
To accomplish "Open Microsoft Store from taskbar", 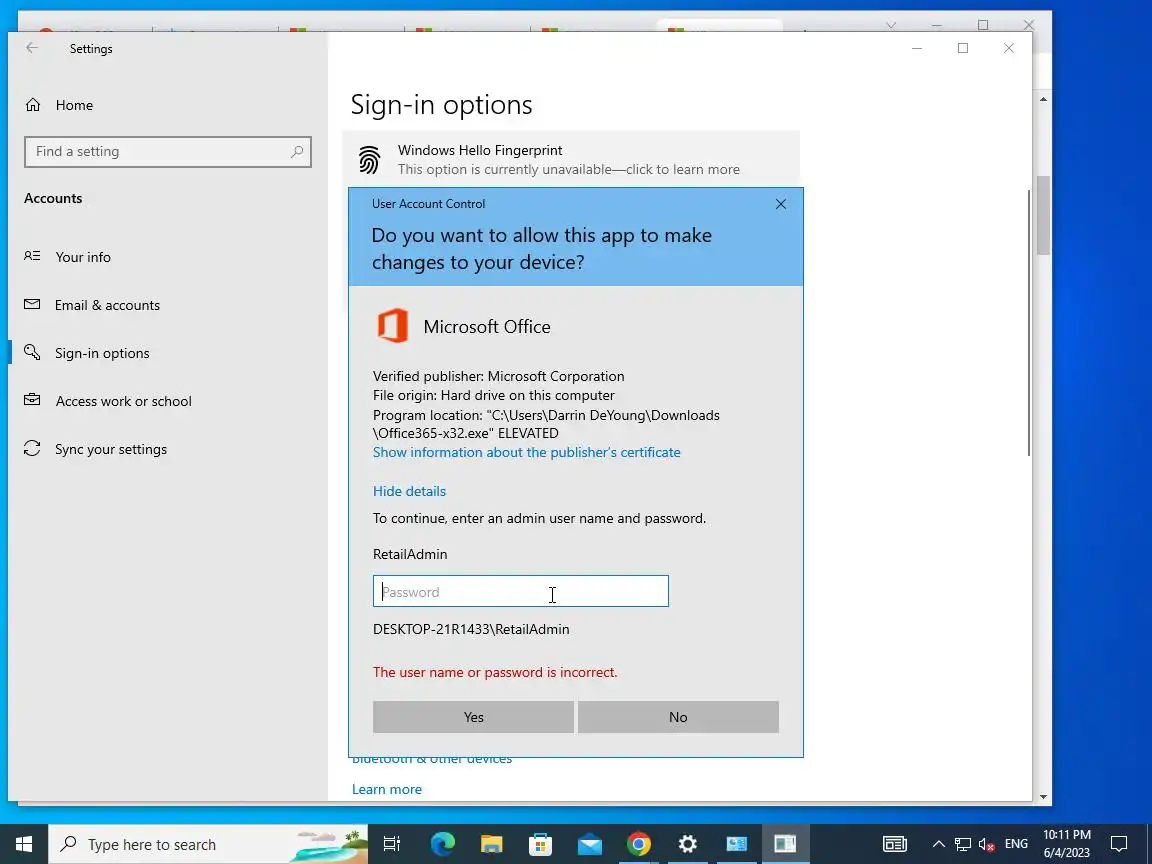I will click(x=541, y=844).
